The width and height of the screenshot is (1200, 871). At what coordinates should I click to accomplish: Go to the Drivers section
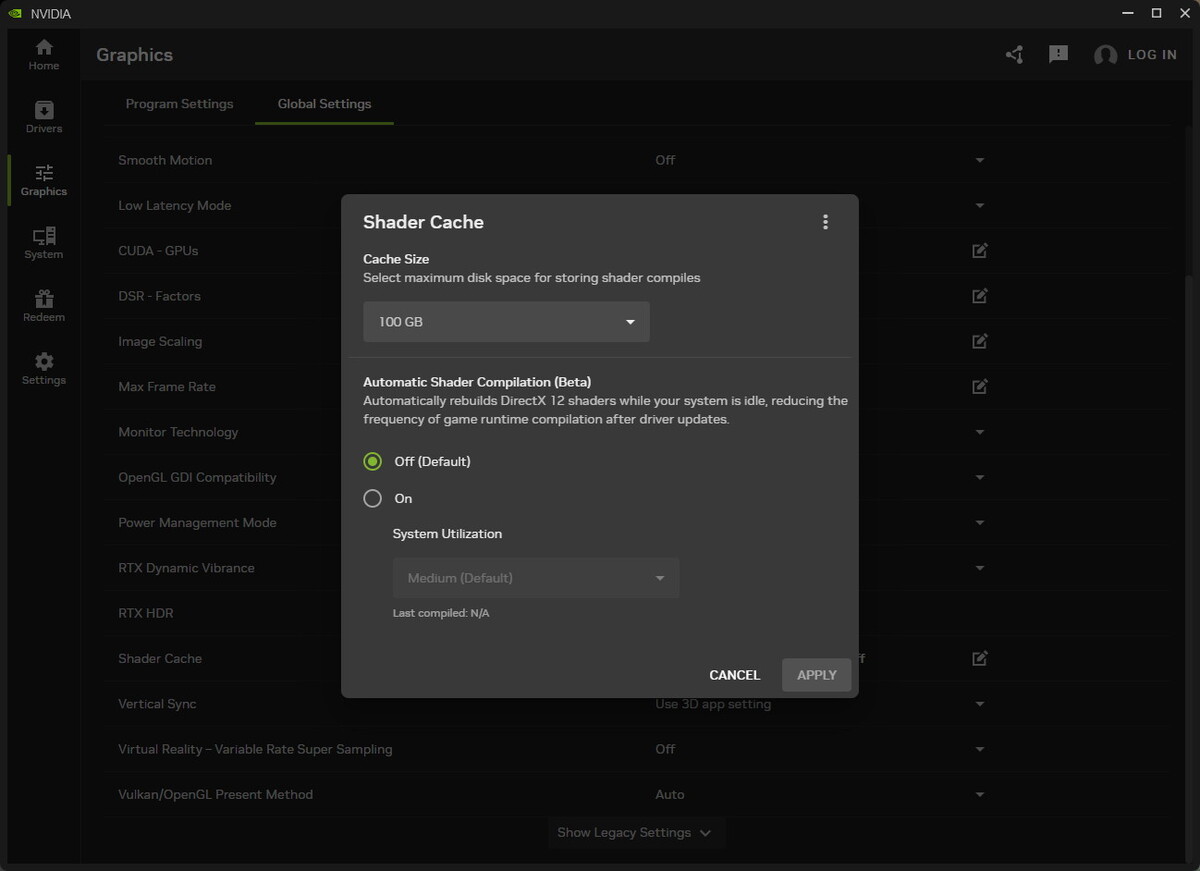coord(43,117)
